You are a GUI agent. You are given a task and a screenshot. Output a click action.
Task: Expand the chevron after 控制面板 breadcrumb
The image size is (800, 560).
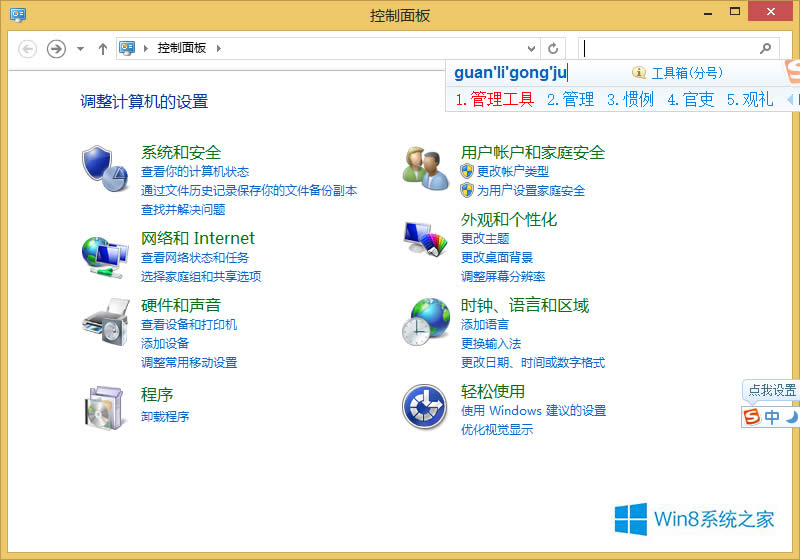219,48
